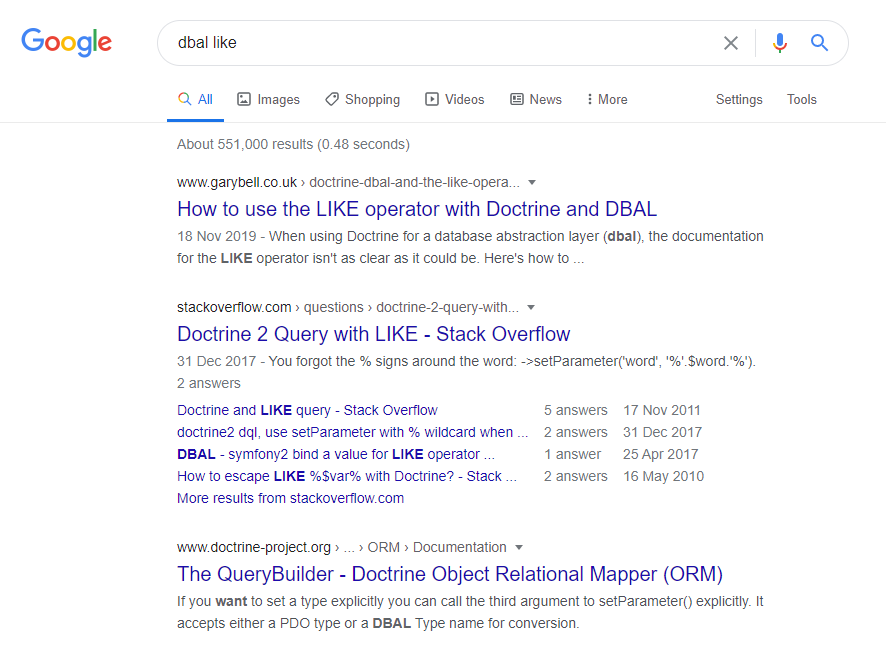Submit search with the blue magnifier icon
Viewport: 886px width, 653px height.
pyautogui.click(x=819, y=43)
